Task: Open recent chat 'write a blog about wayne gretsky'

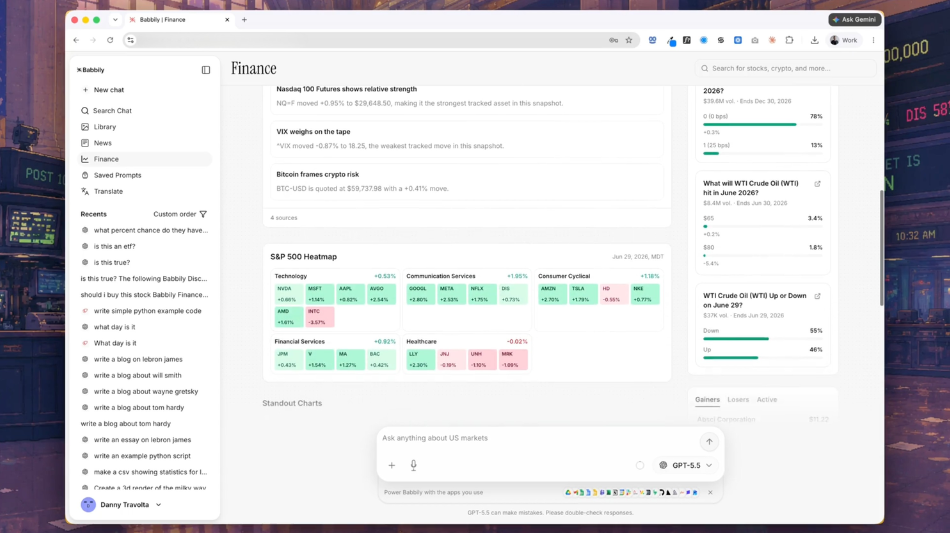Action: 146,391
